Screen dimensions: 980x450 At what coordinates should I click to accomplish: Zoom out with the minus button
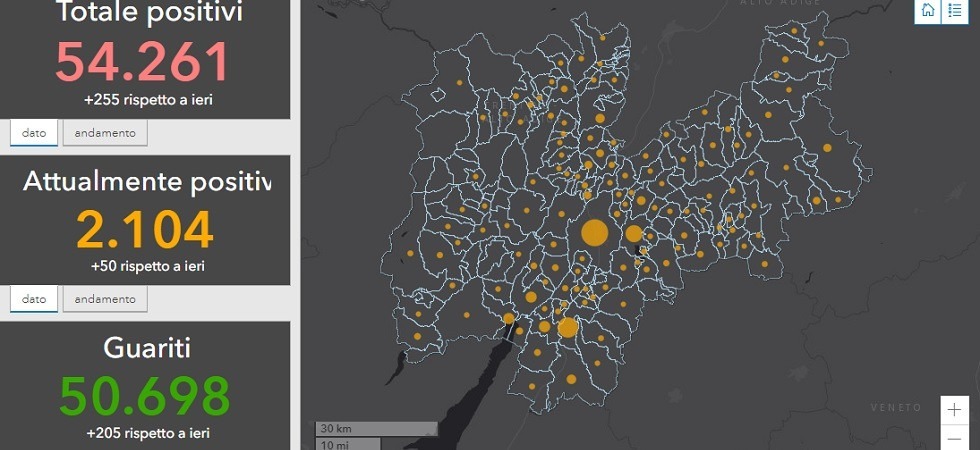[955, 439]
